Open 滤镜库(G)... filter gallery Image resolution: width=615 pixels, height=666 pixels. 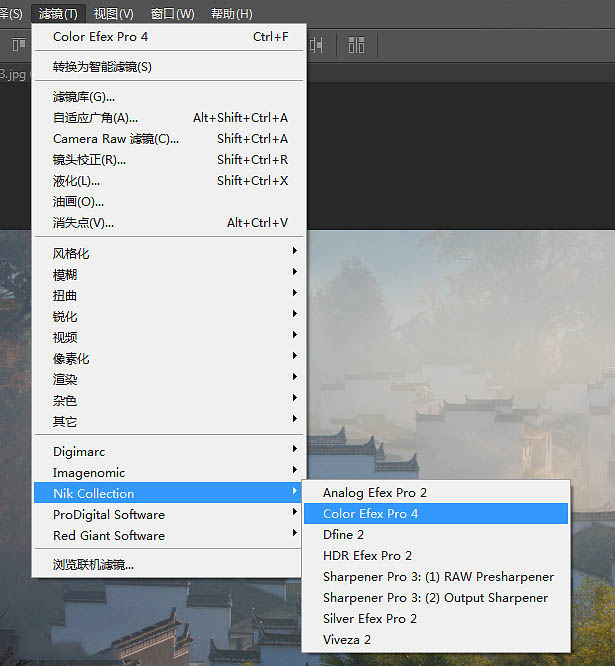coord(84,97)
